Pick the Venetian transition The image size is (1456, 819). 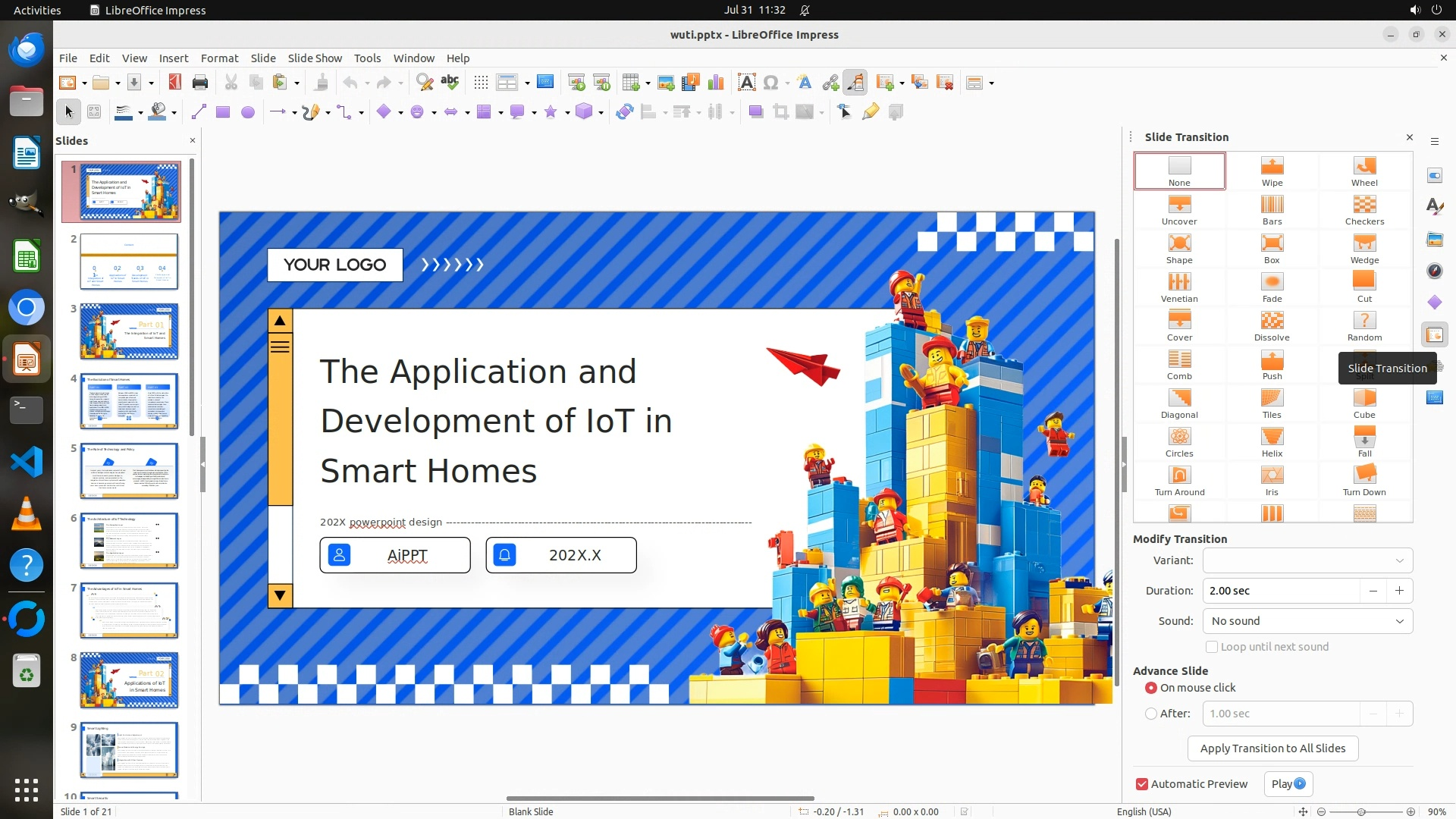[x=1179, y=287]
